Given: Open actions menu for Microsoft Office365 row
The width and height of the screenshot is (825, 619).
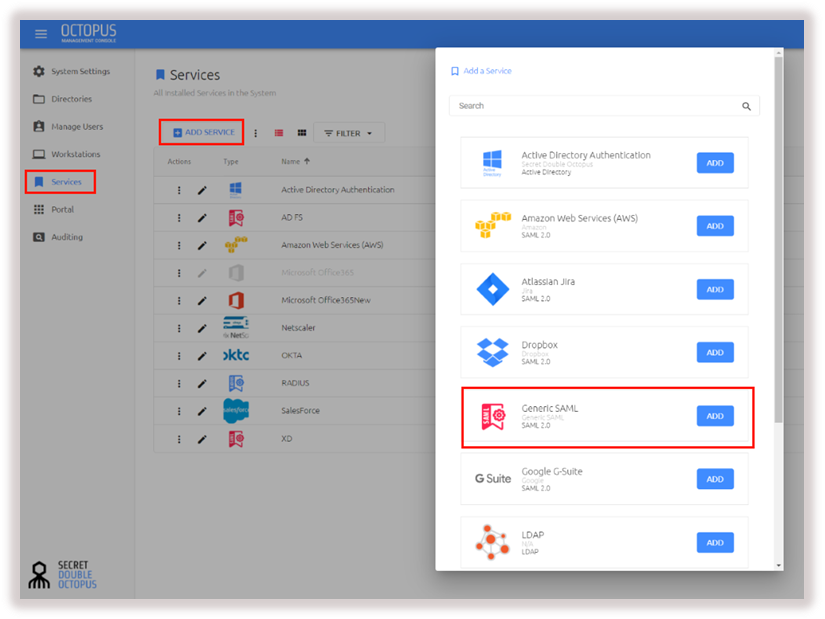Looking at the screenshot, I should pos(179,273).
